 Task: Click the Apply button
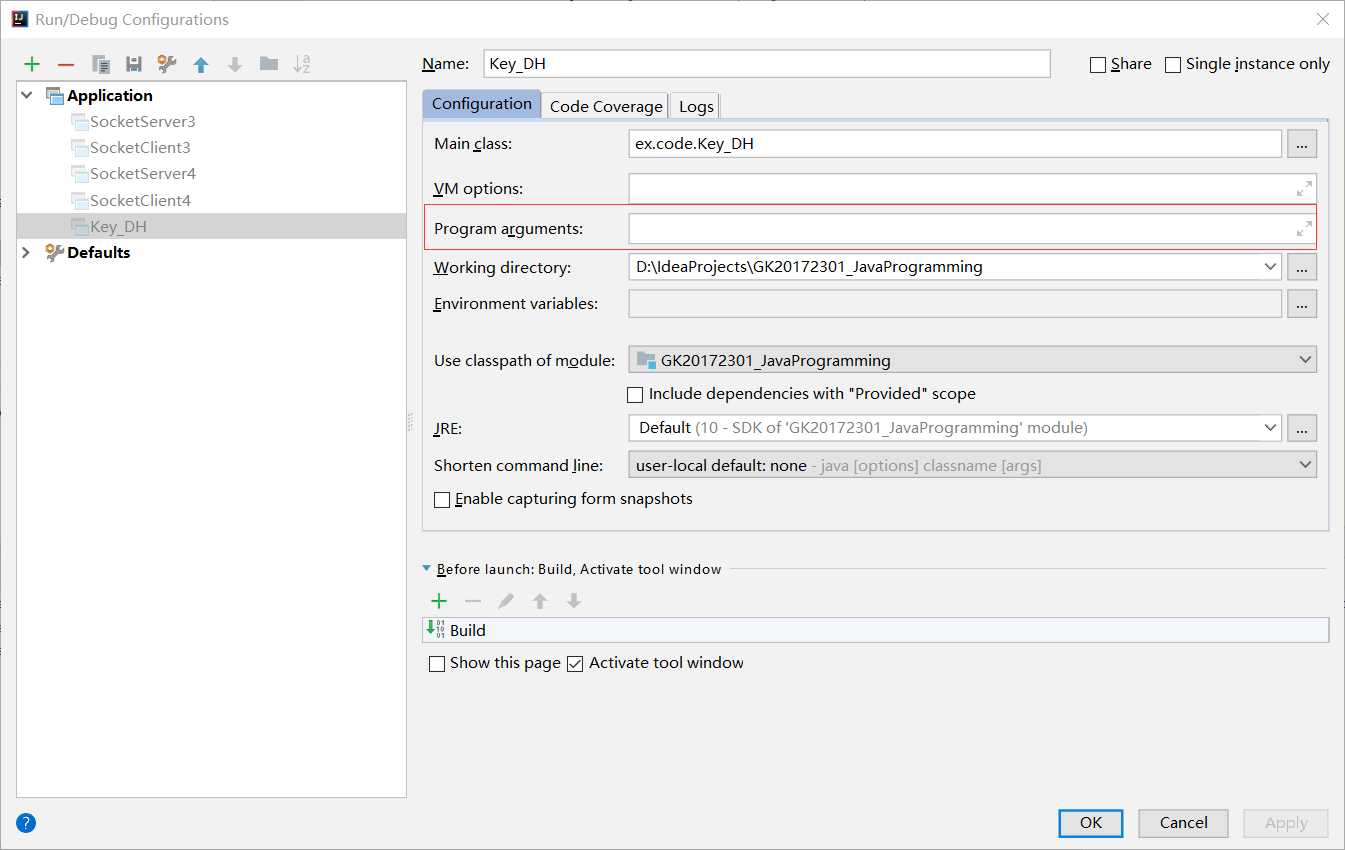pyautogui.click(x=1286, y=823)
